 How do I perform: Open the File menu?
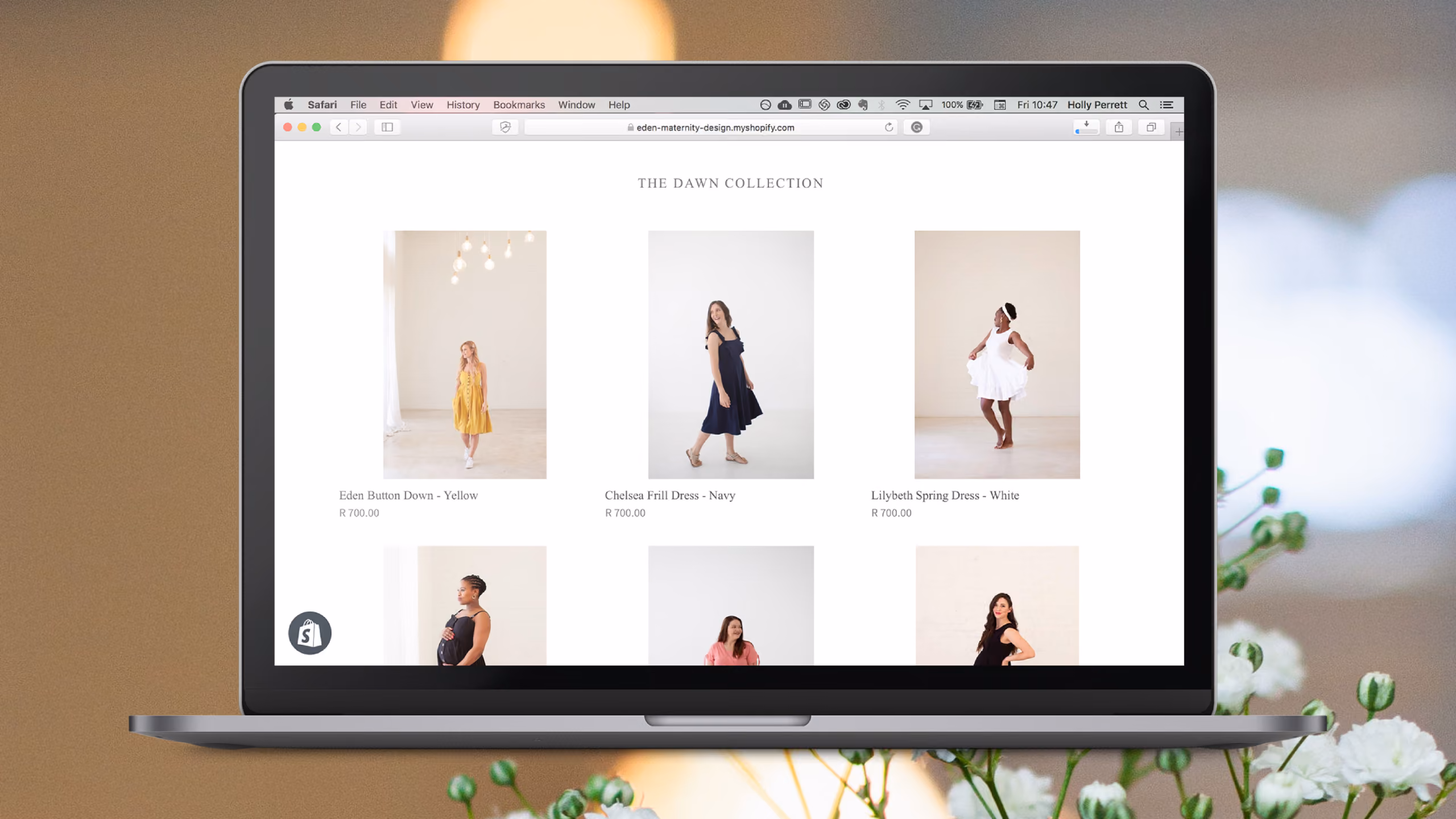click(x=358, y=105)
